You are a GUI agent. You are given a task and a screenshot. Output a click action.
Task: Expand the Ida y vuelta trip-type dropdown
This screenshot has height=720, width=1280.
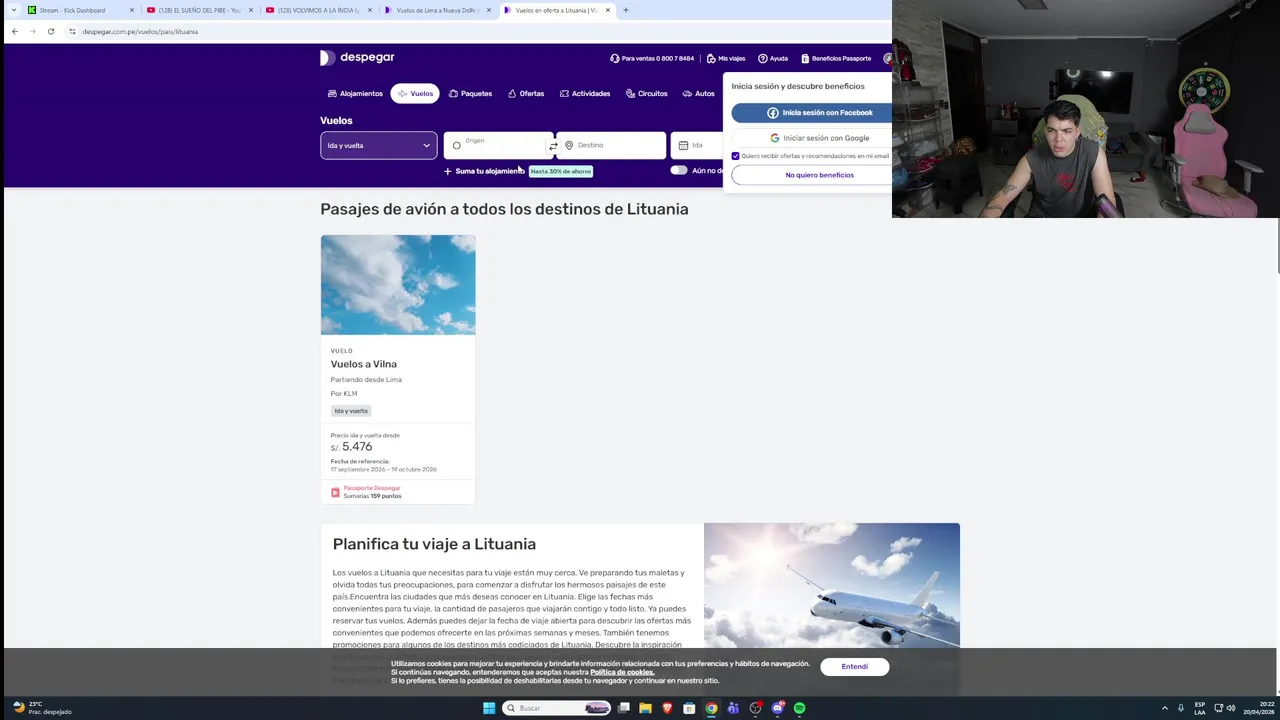coord(378,145)
